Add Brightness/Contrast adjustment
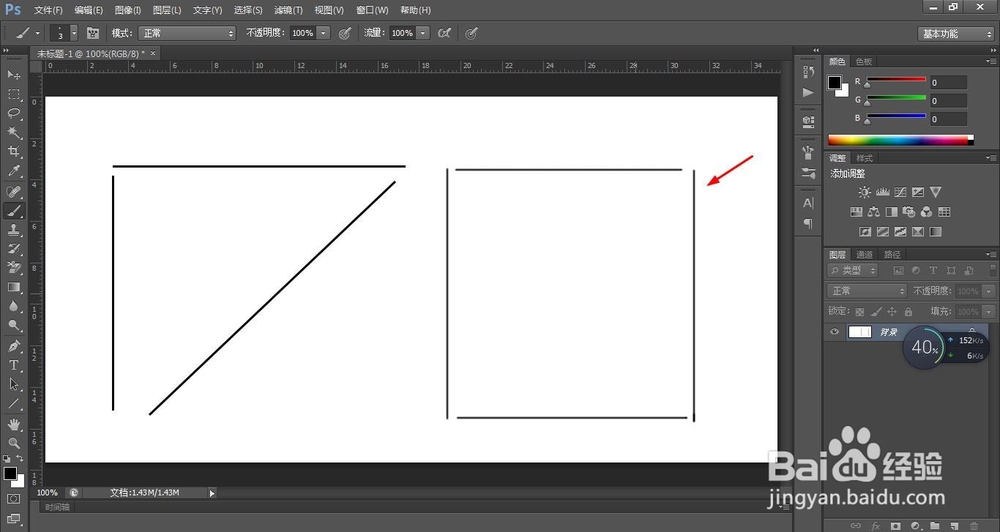1000x532 pixels. (864, 192)
